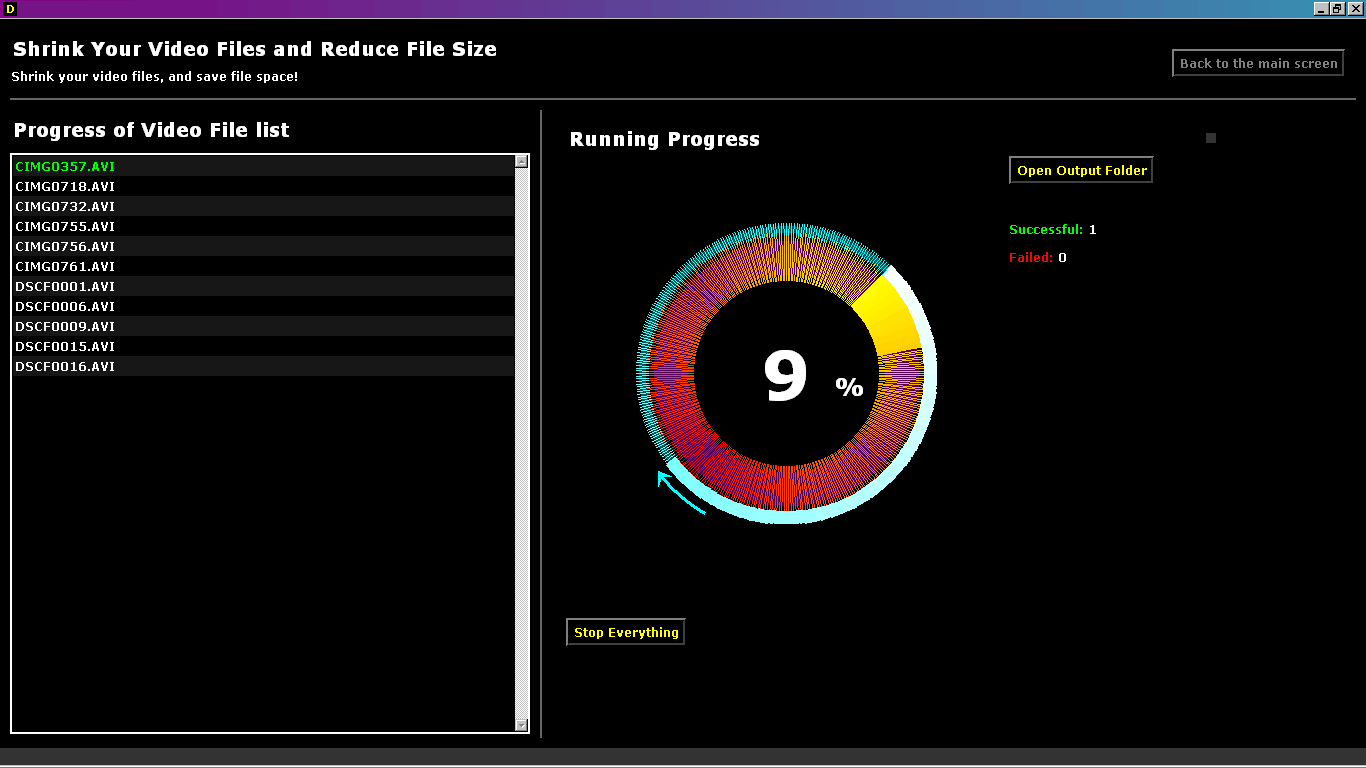Viewport: 1366px width, 768px height.
Task: Click the small gray square indicator
Action: tap(1211, 138)
